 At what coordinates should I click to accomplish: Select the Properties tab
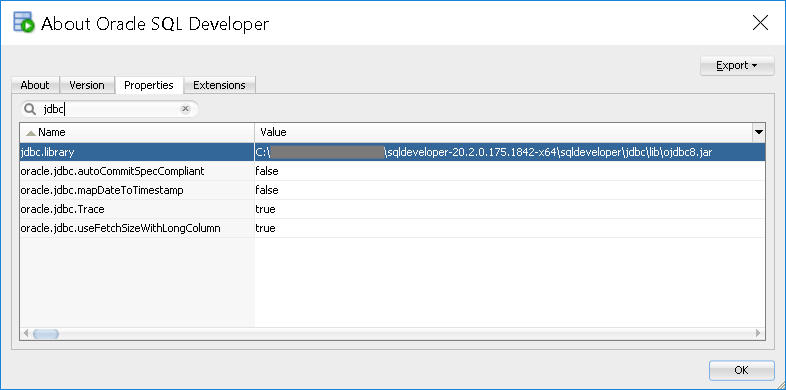point(149,85)
